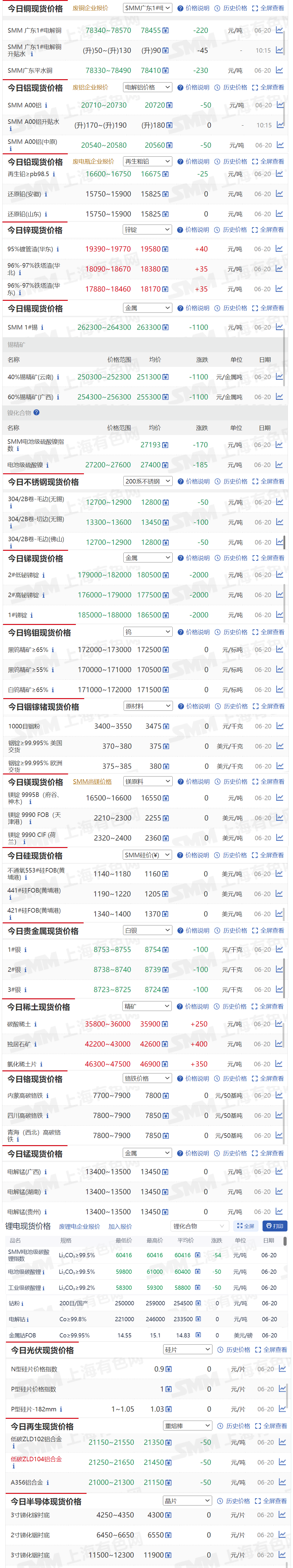Open the 白银 dropdown
The image size is (293, 1568).
pyautogui.click(x=148, y=930)
